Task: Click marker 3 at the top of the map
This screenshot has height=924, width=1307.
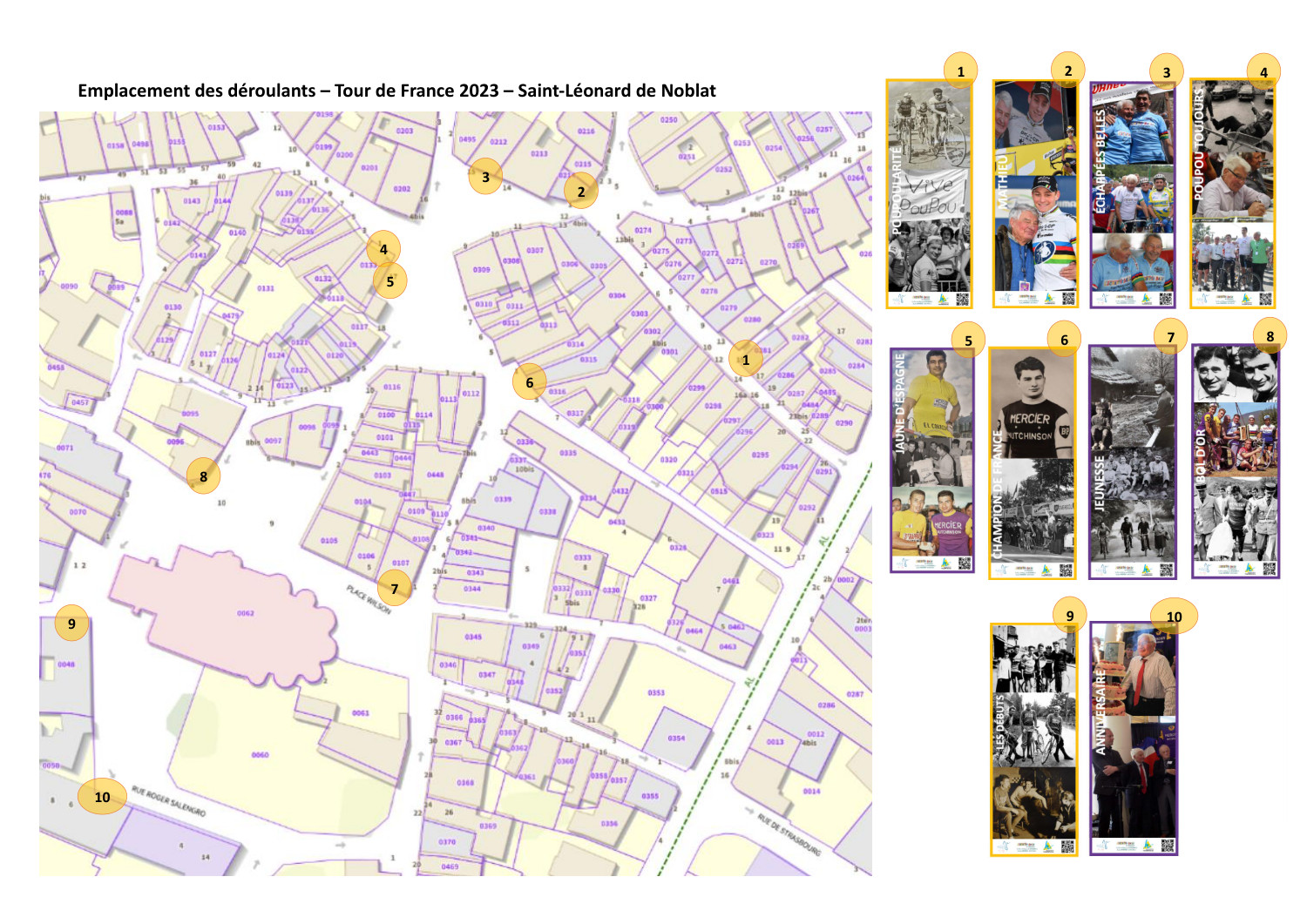Action: point(484,177)
